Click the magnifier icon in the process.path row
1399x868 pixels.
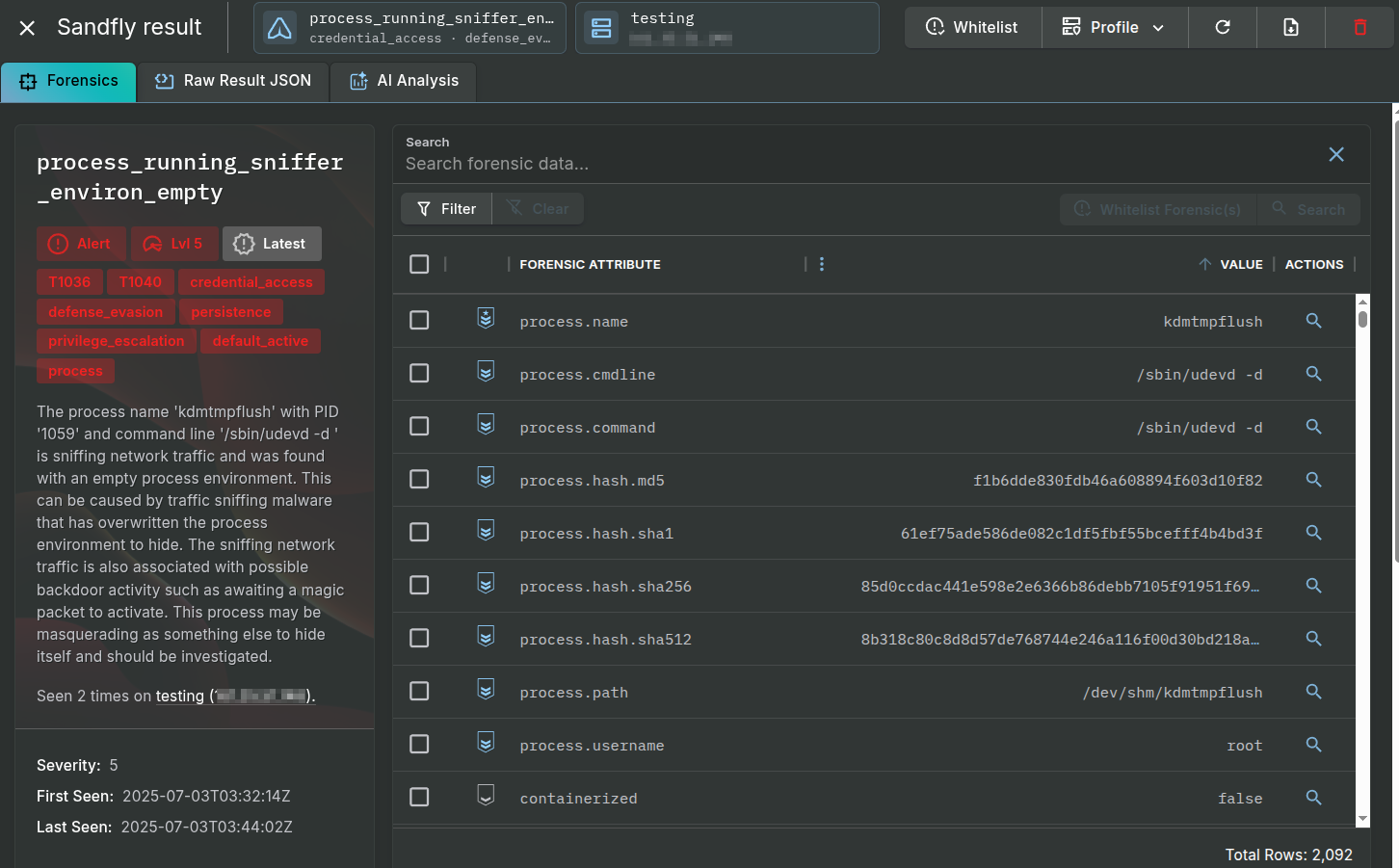pos(1313,692)
